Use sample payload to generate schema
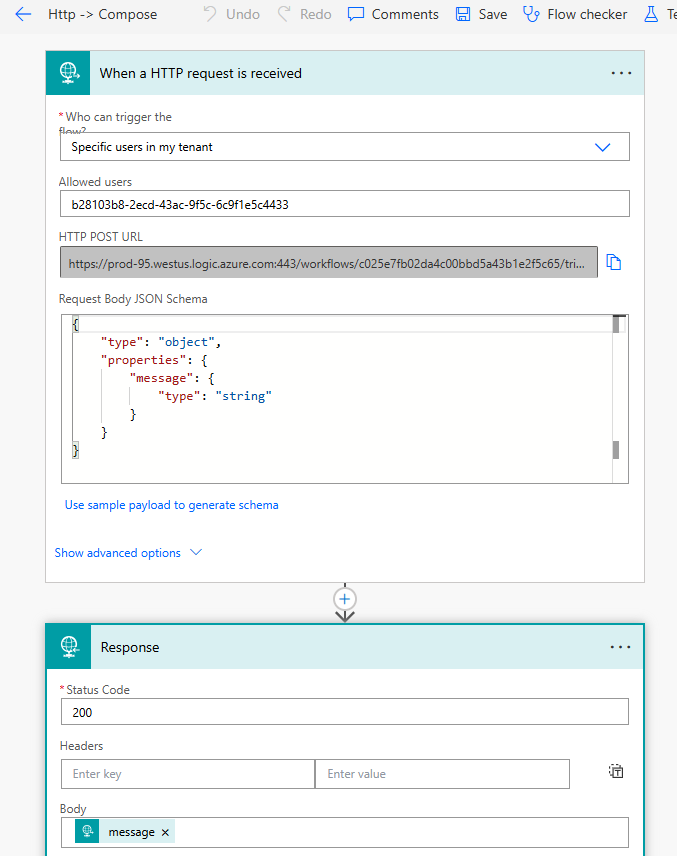 click(171, 505)
